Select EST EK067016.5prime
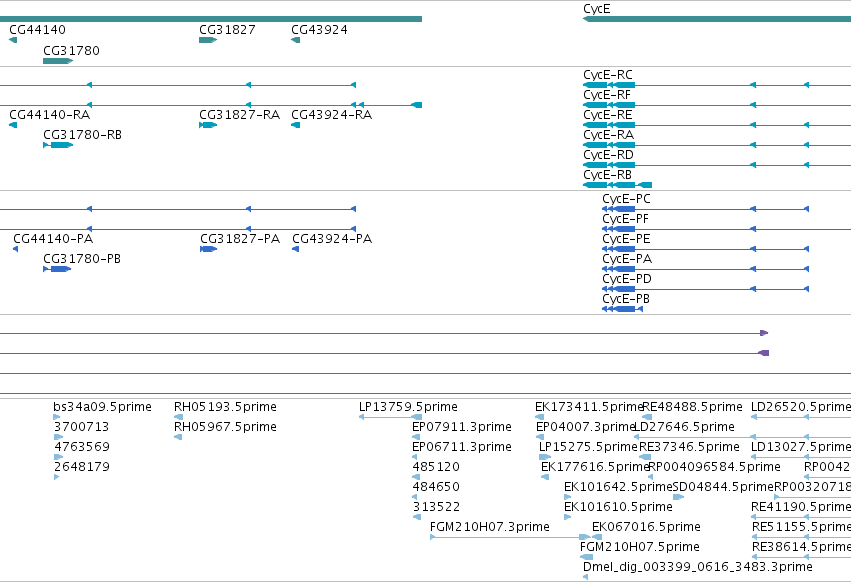Viewport: 851px width, 582px height. [646, 527]
